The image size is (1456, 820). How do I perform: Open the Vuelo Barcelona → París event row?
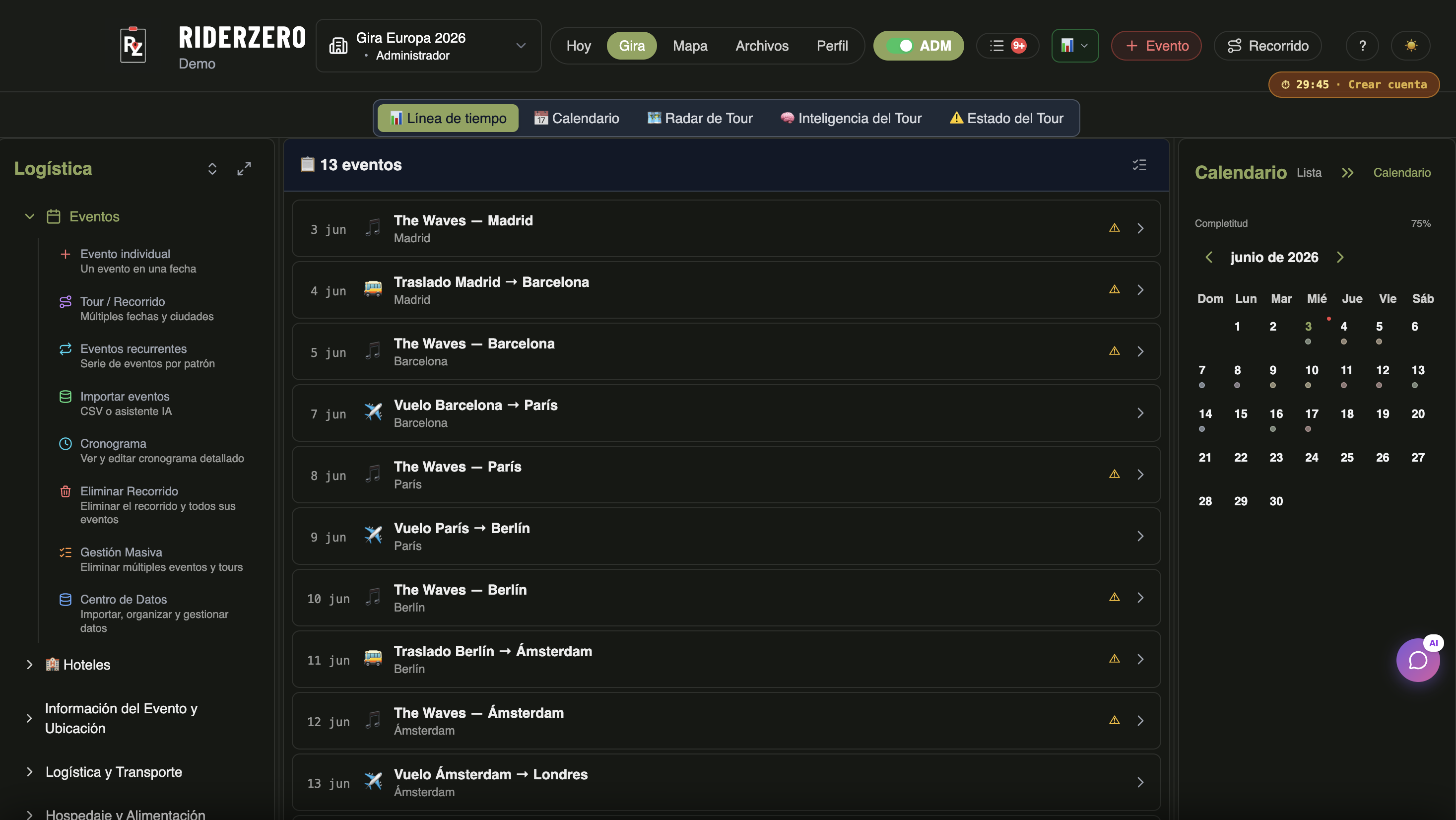726,413
